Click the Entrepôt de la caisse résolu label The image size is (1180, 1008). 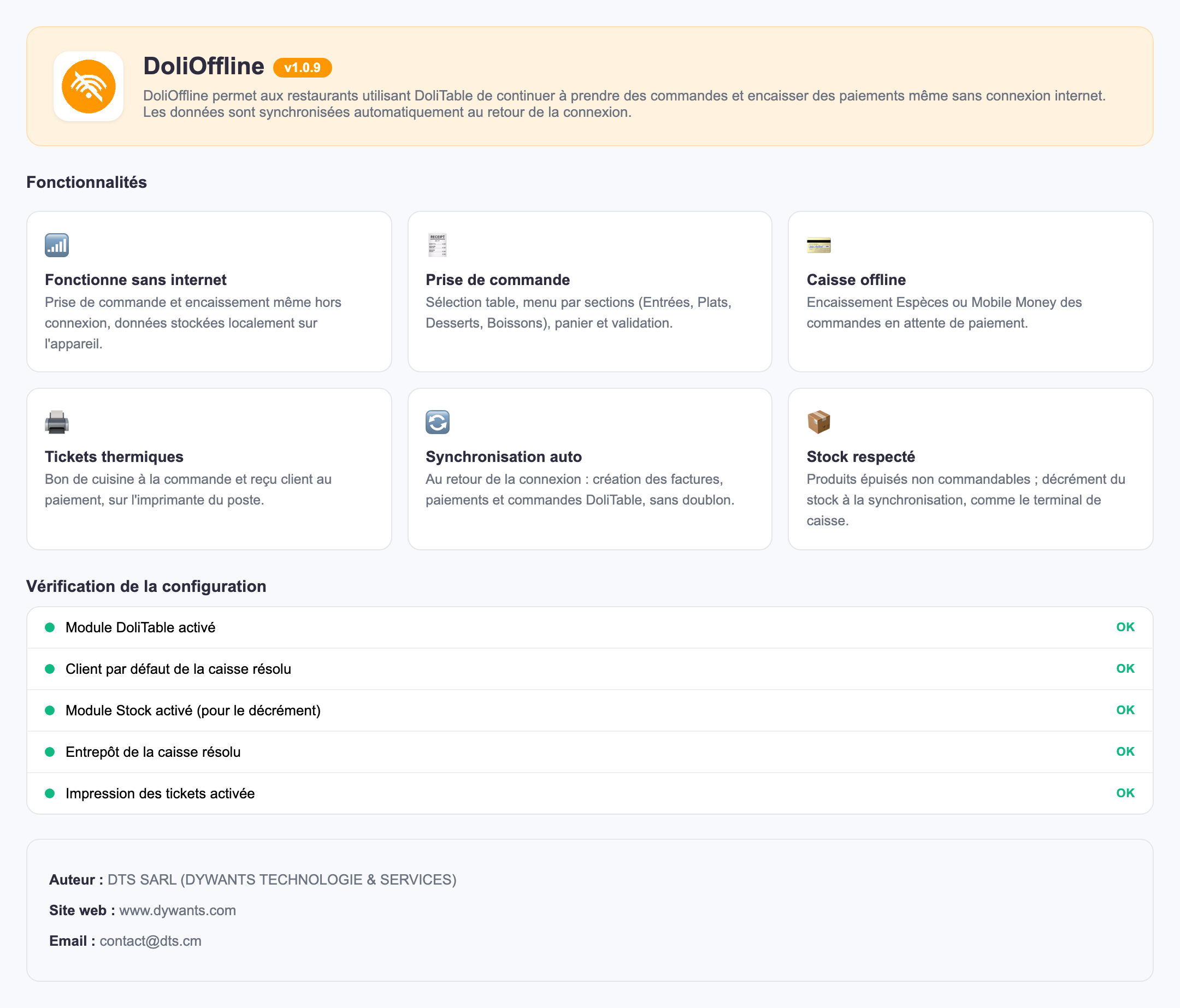point(153,752)
